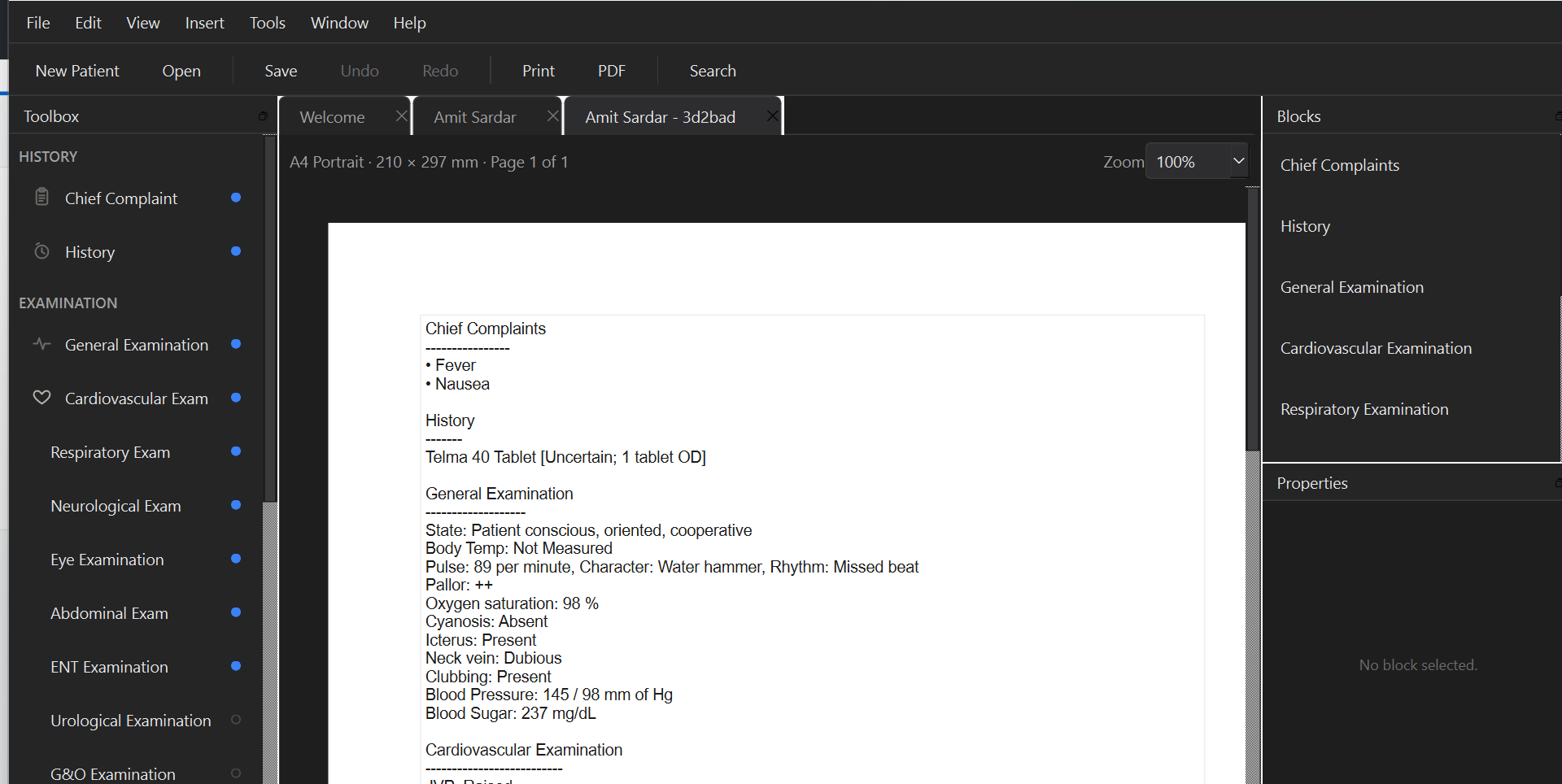The width and height of the screenshot is (1562, 784).
Task: Select Chief Complaints in Blocks panel
Action: coord(1339,165)
